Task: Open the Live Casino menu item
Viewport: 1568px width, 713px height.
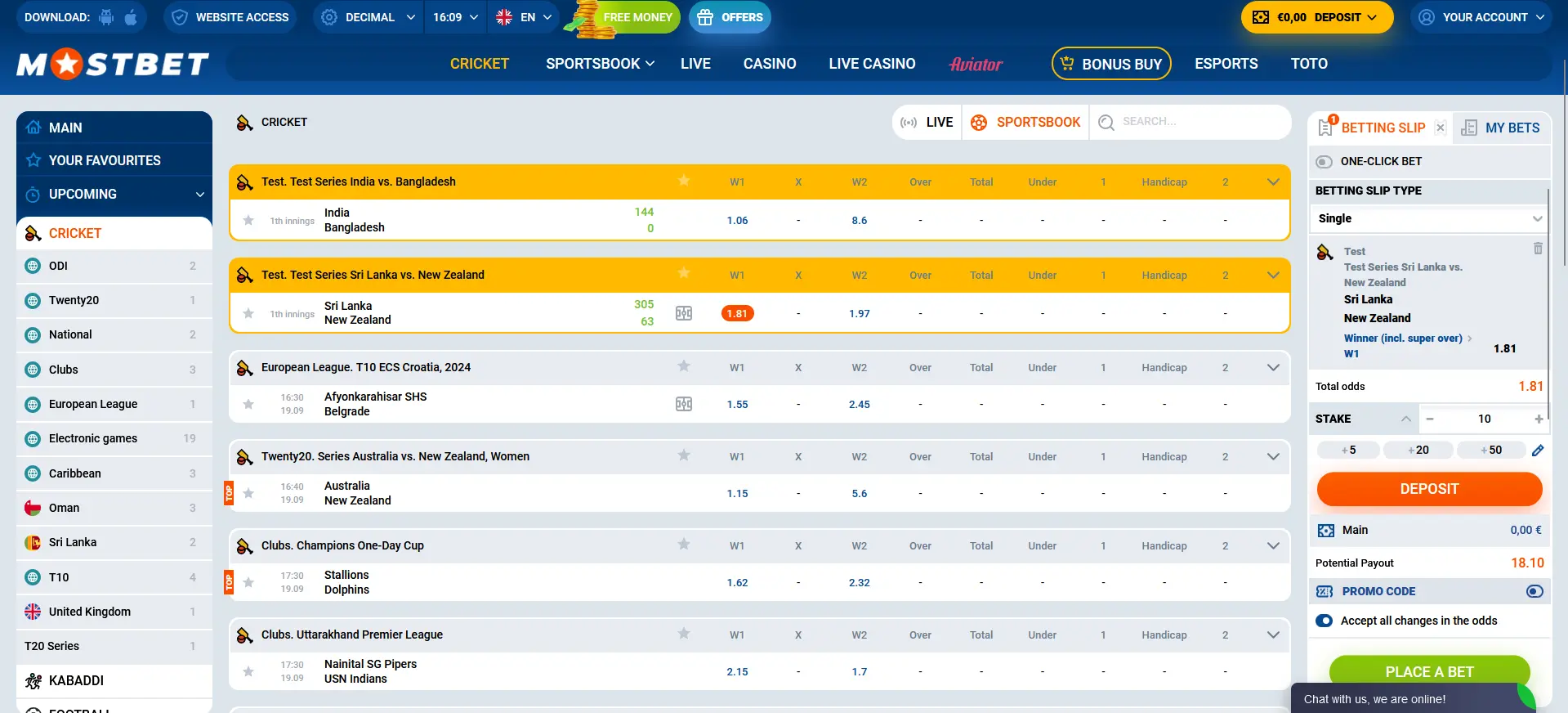Action: click(872, 64)
